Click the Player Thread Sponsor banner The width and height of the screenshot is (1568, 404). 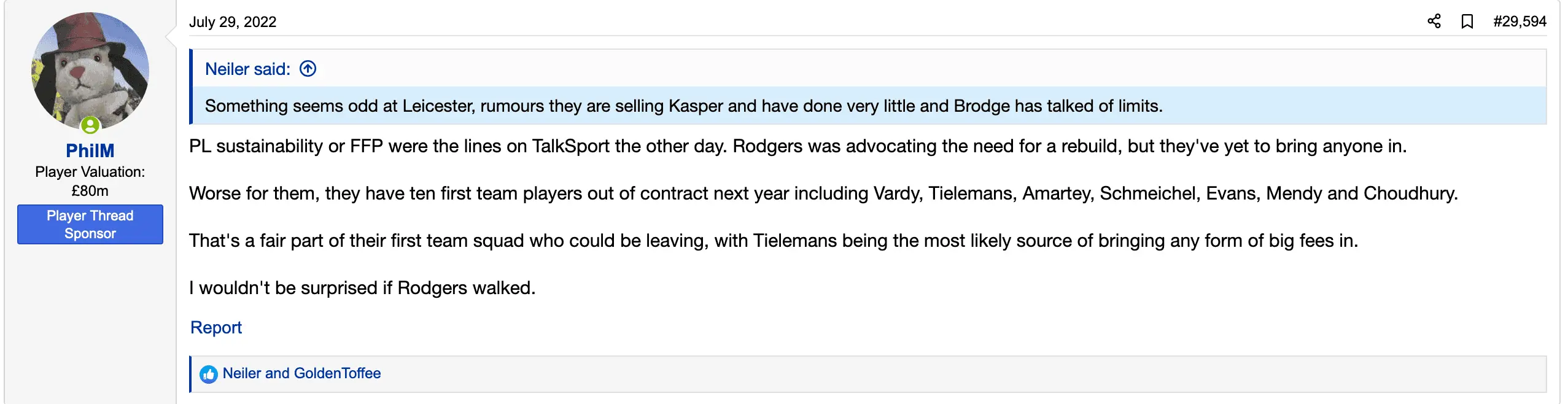(x=90, y=225)
